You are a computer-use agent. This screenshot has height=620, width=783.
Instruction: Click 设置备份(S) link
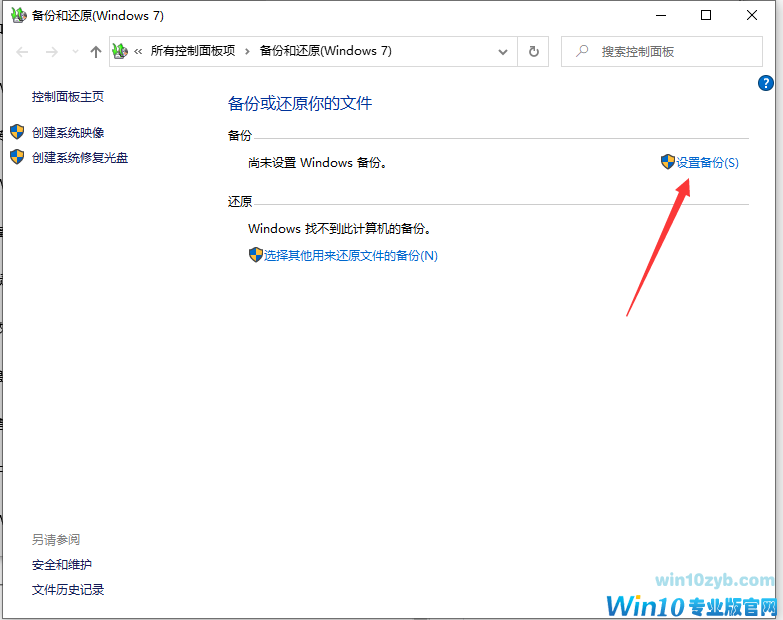pos(707,162)
